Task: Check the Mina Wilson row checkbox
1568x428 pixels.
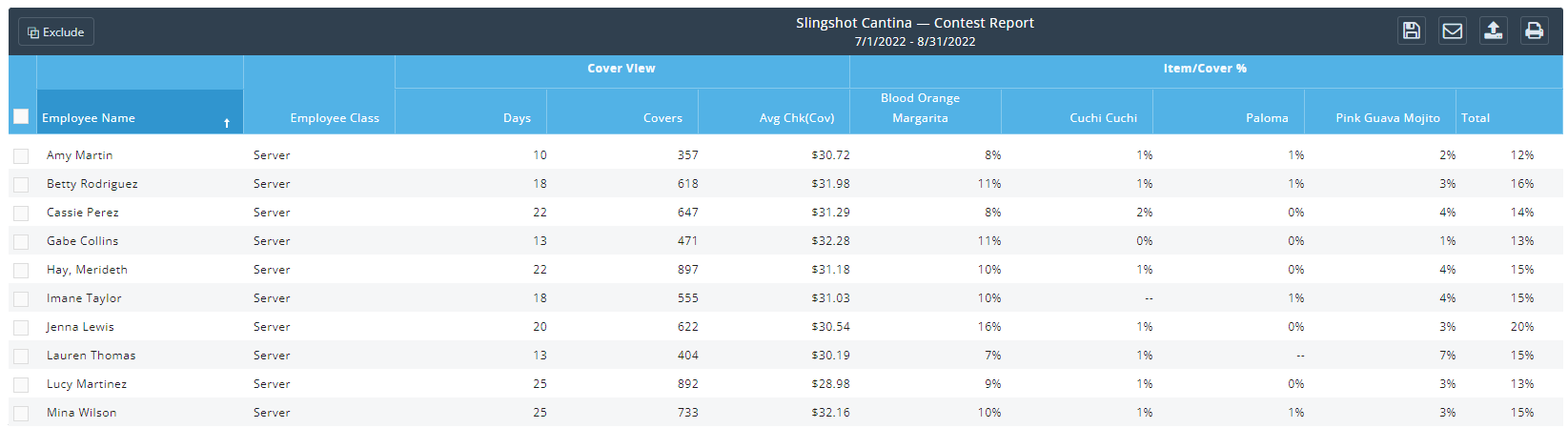Action: pyautogui.click(x=21, y=413)
